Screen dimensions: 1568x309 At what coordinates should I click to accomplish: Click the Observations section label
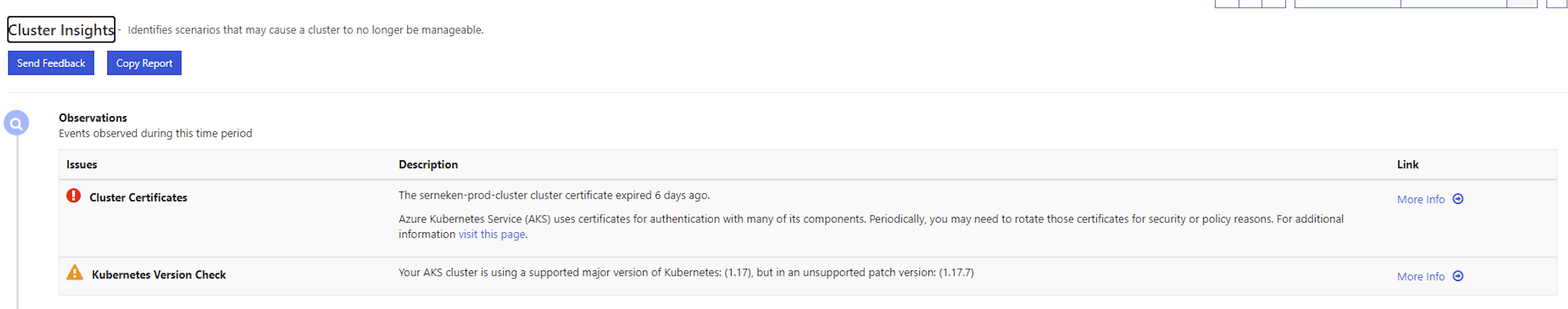click(x=92, y=118)
